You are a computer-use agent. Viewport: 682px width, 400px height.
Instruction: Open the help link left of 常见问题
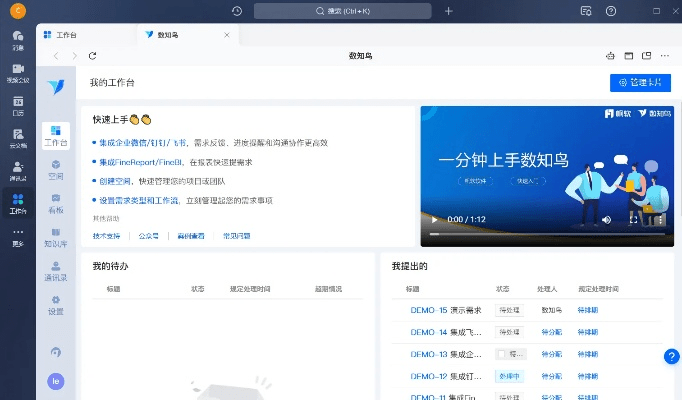point(191,236)
